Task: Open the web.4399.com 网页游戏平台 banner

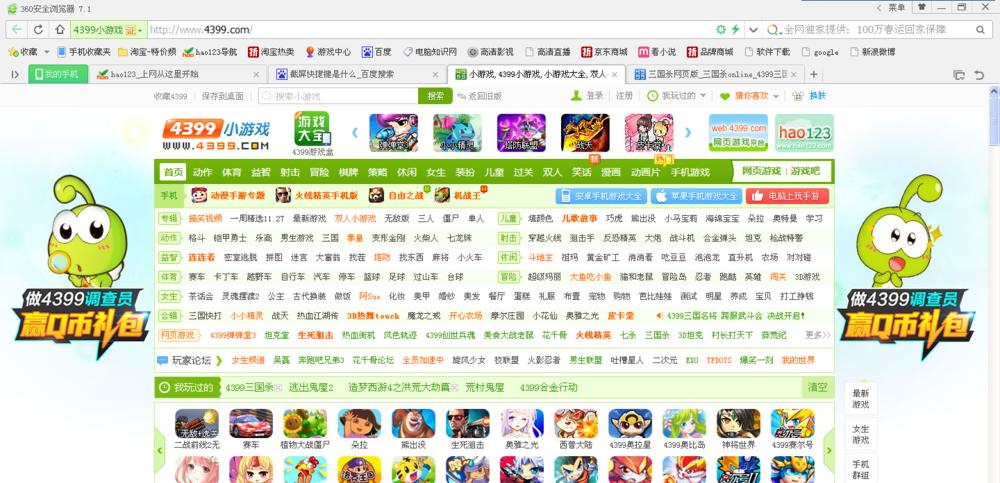Action: 739,133
